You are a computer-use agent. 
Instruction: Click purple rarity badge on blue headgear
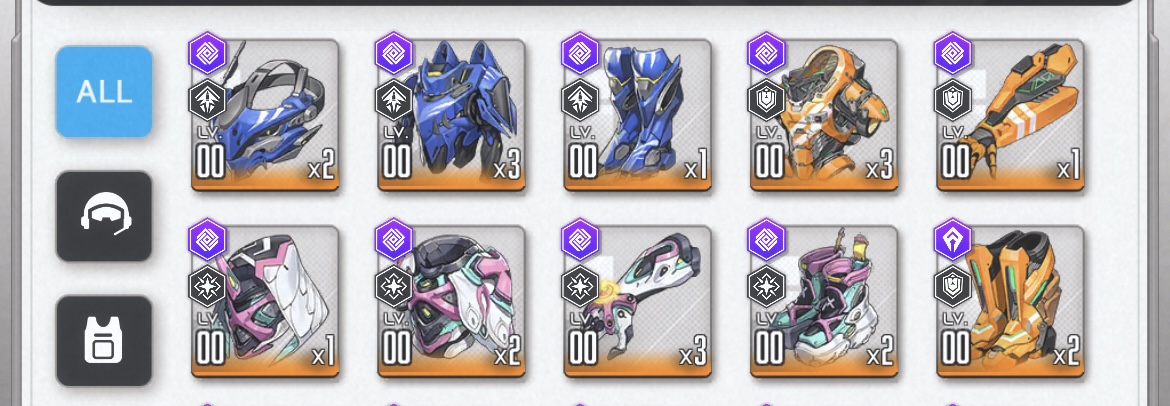pyautogui.click(x=207, y=53)
